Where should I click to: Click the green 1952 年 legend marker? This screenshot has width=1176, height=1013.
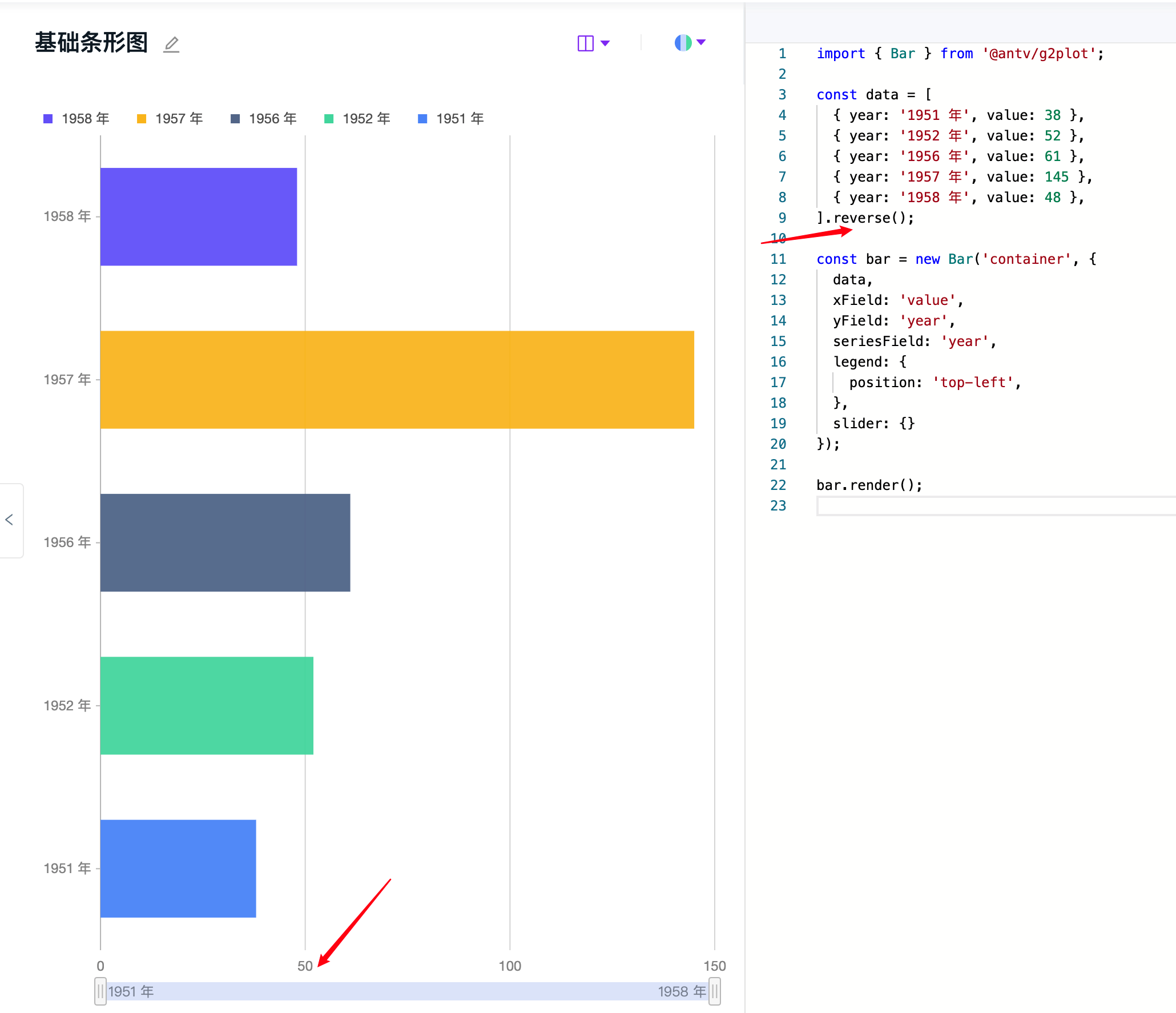tap(328, 118)
